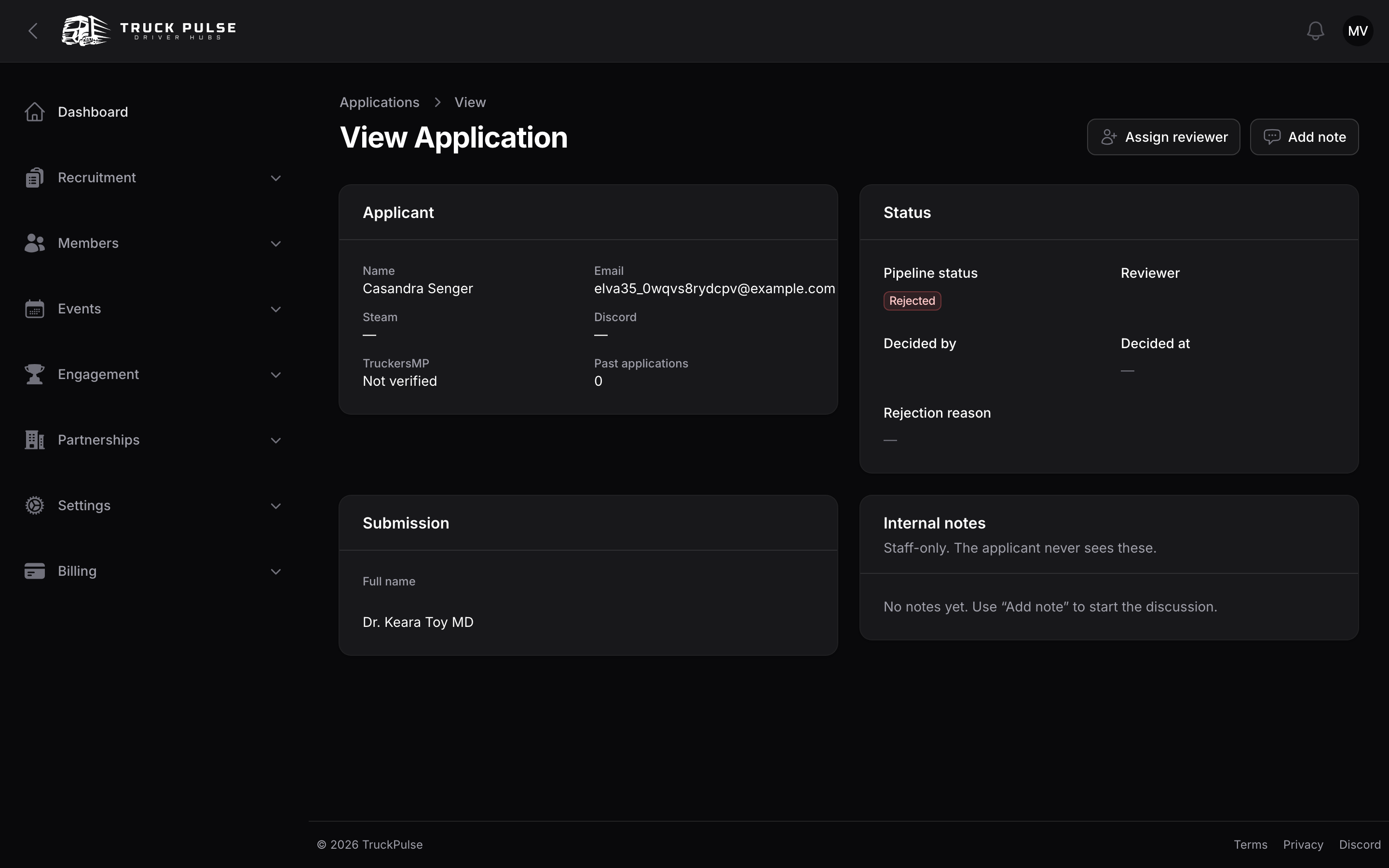The image size is (1389, 868).
Task: Open the Discord footer link
Action: [1360, 844]
